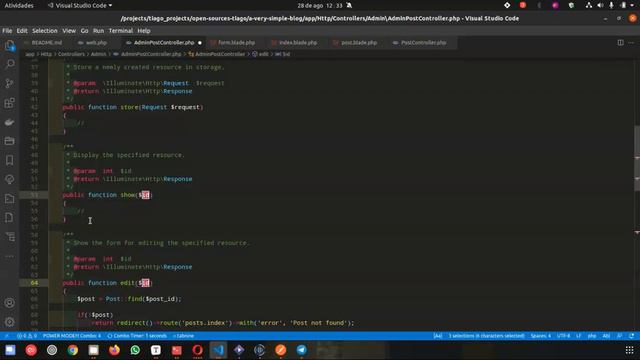Click the $post = Post::find line
Viewport: 640px width, 360px height.
click(x=129, y=299)
